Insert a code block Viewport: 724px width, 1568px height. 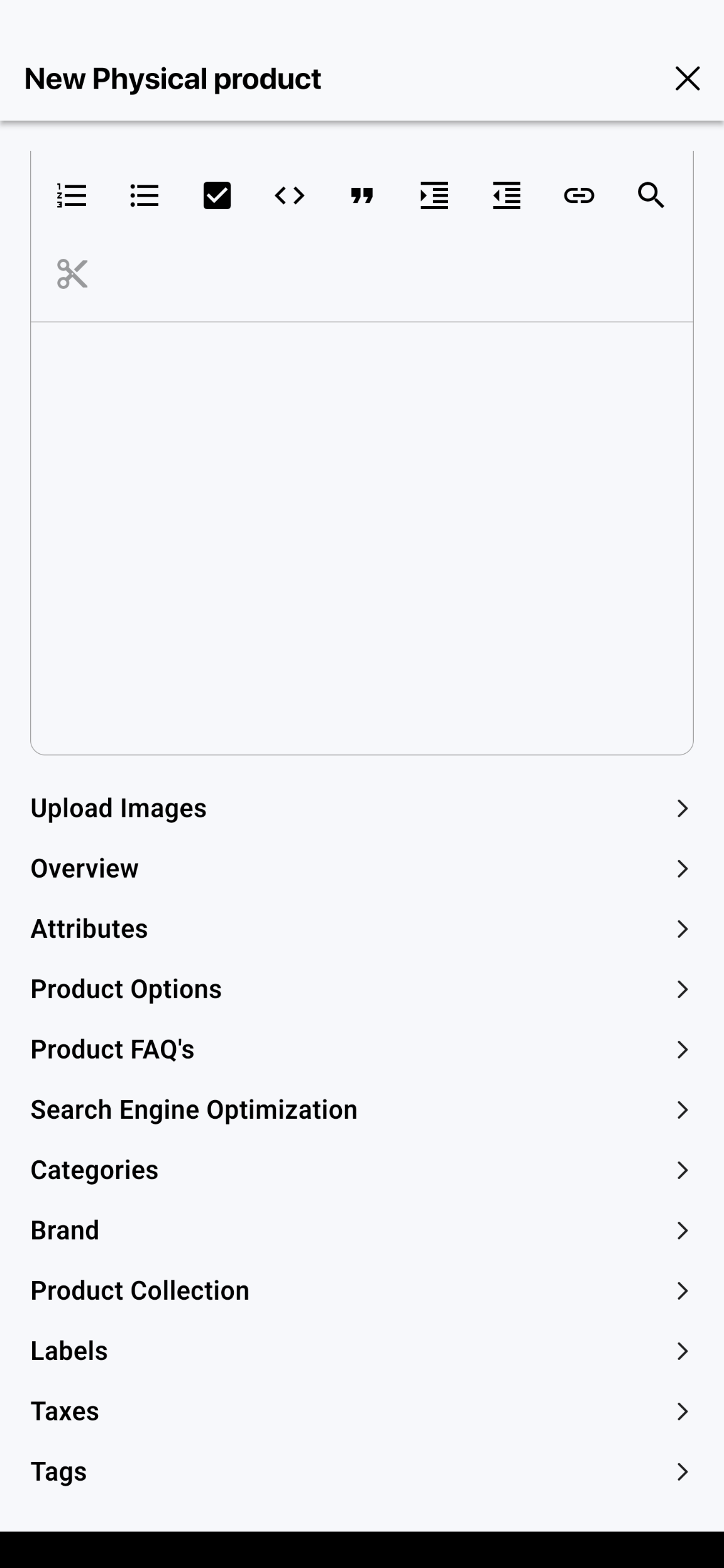tap(290, 195)
